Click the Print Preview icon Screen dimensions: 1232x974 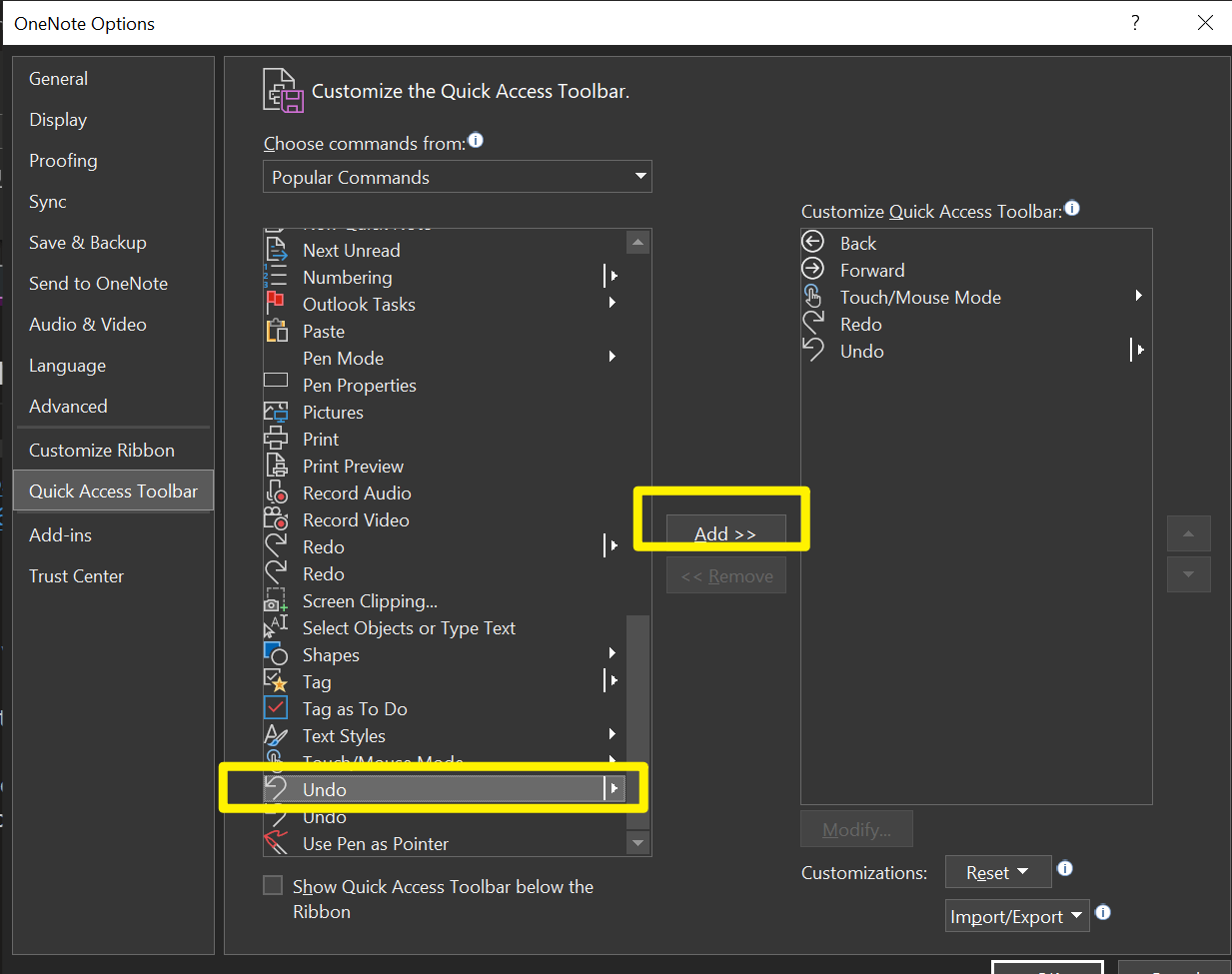coord(276,466)
